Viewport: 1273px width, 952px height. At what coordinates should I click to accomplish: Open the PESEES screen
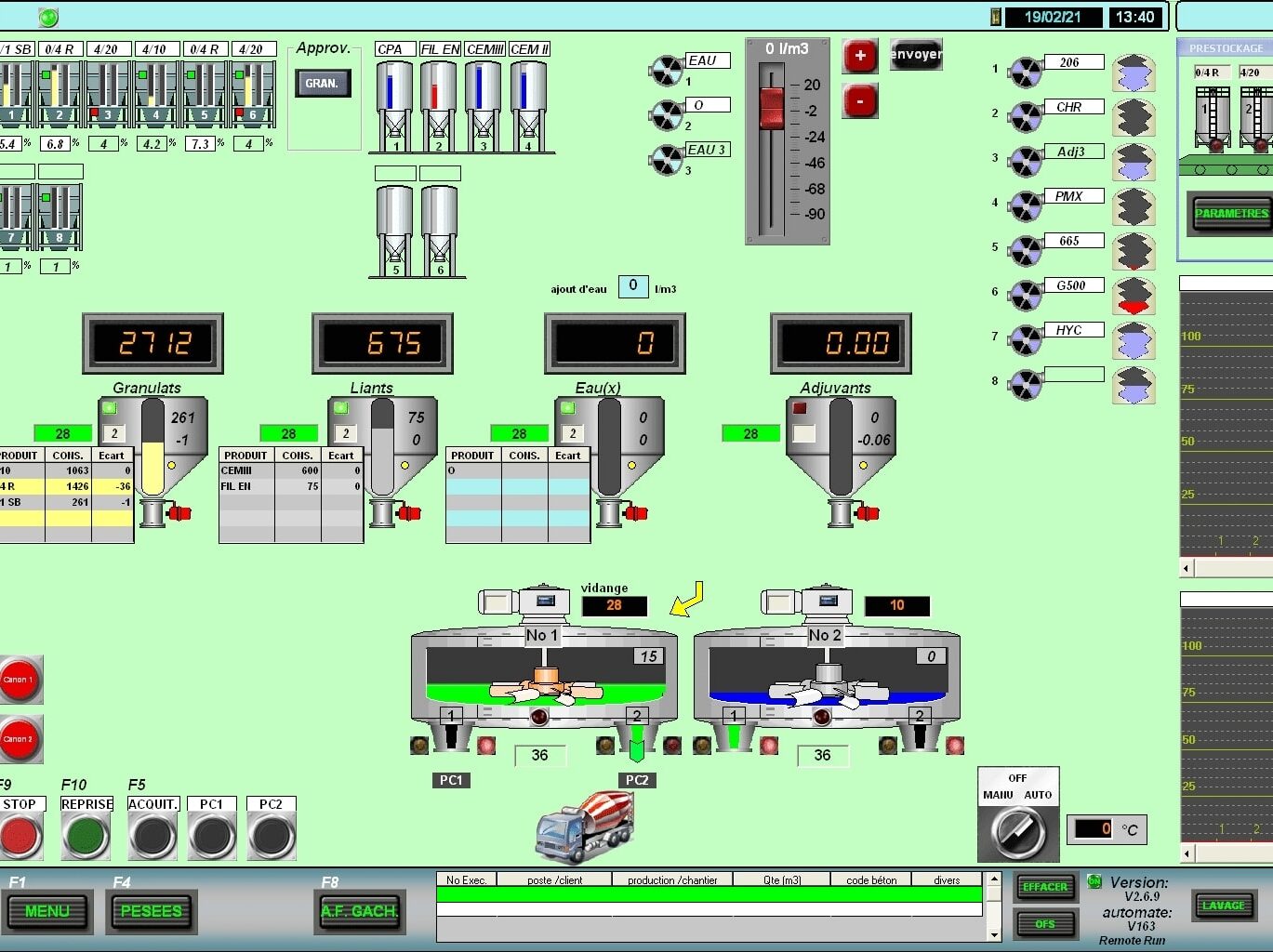pyautogui.click(x=152, y=911)
